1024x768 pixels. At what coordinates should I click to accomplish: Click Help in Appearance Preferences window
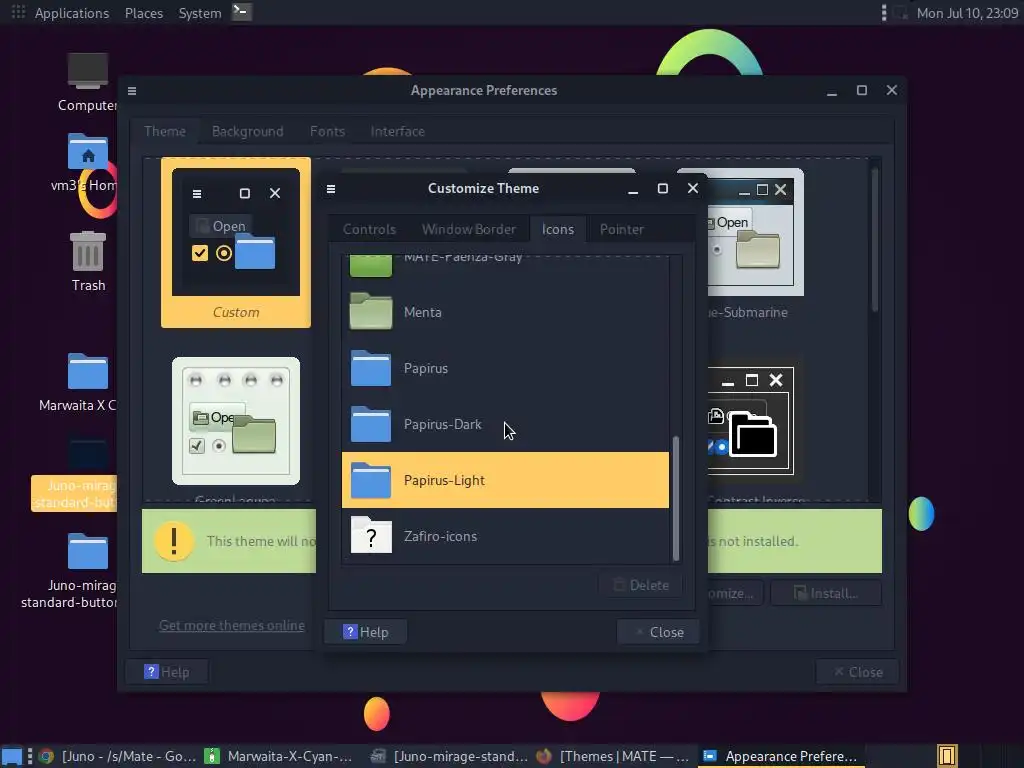tap(167, 672)
